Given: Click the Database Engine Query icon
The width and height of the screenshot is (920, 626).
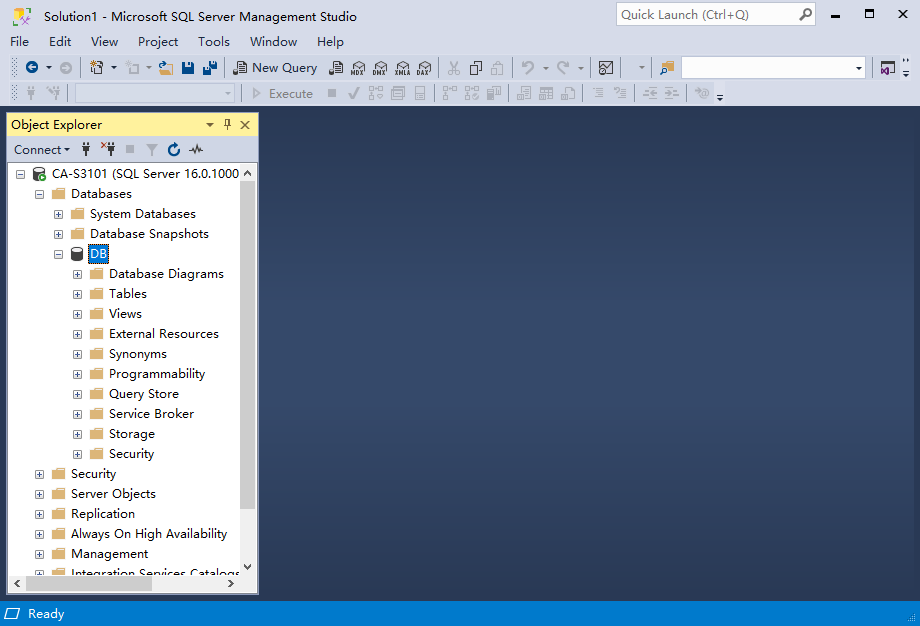Looking at the screenshot, I should click(x=338, y=68).
